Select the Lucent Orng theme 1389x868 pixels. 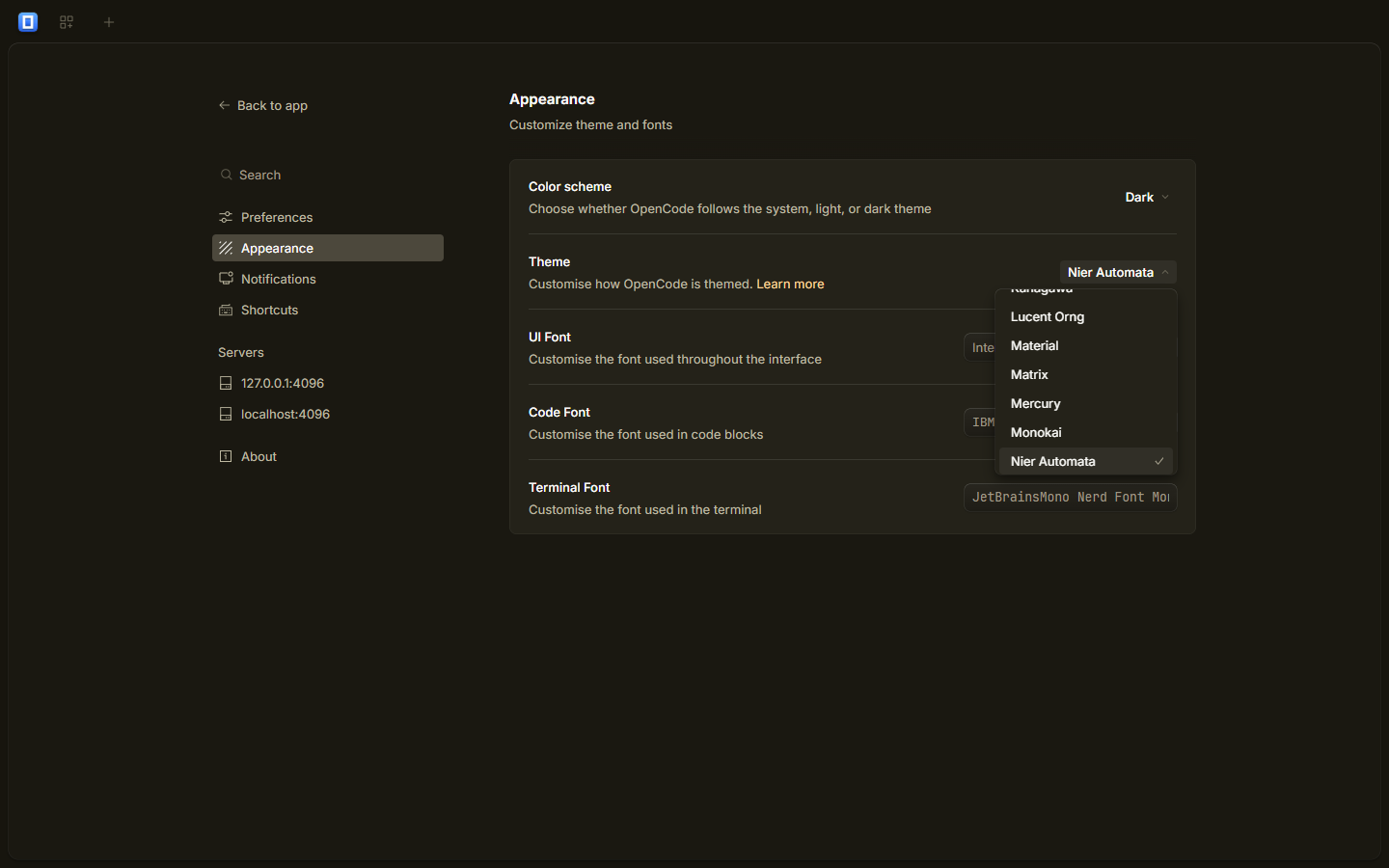[1086, 316]
